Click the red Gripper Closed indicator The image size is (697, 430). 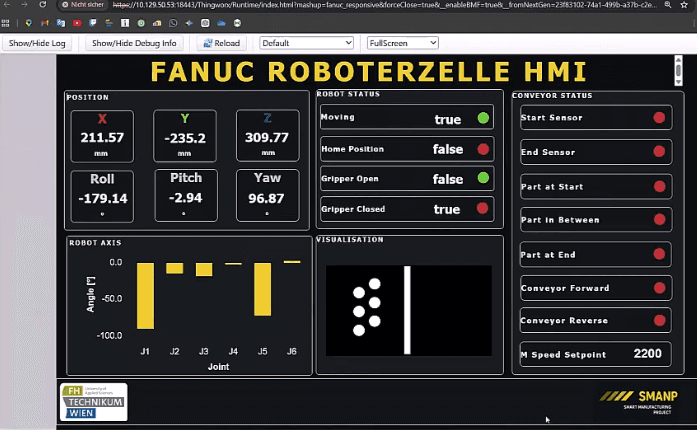483,208
